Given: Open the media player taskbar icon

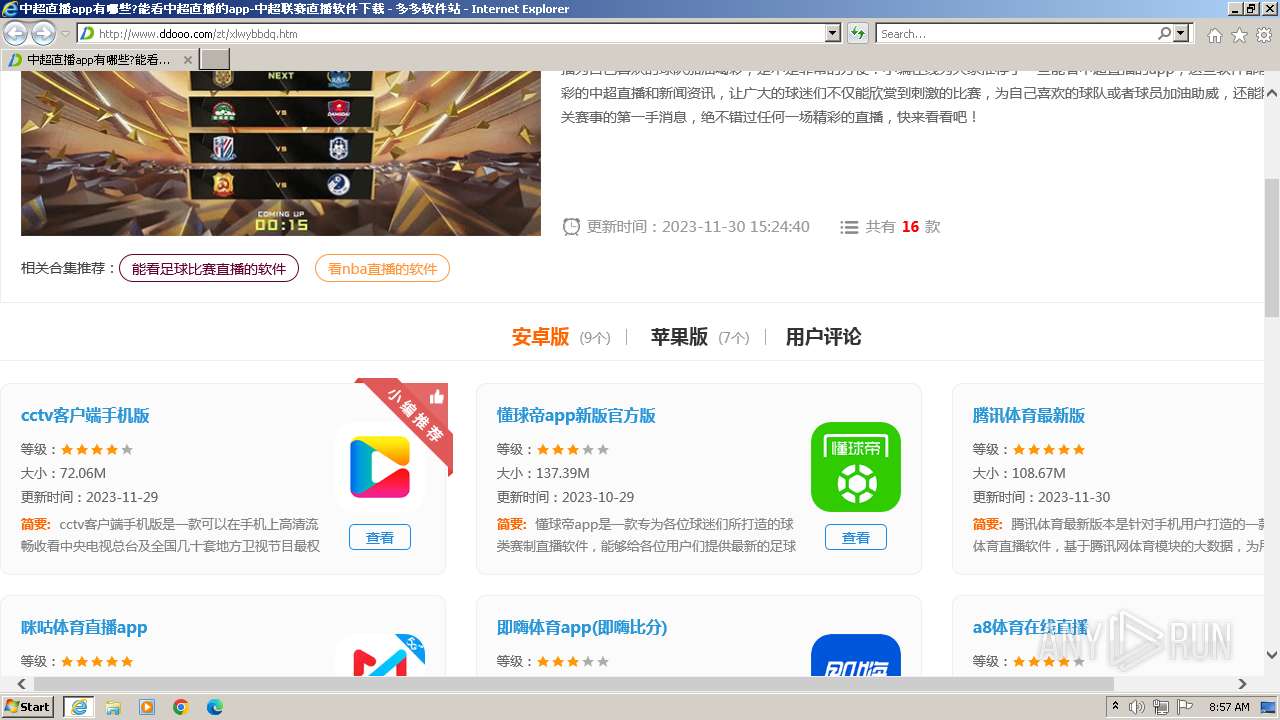Looking at the screenshot, I should 147,707.
